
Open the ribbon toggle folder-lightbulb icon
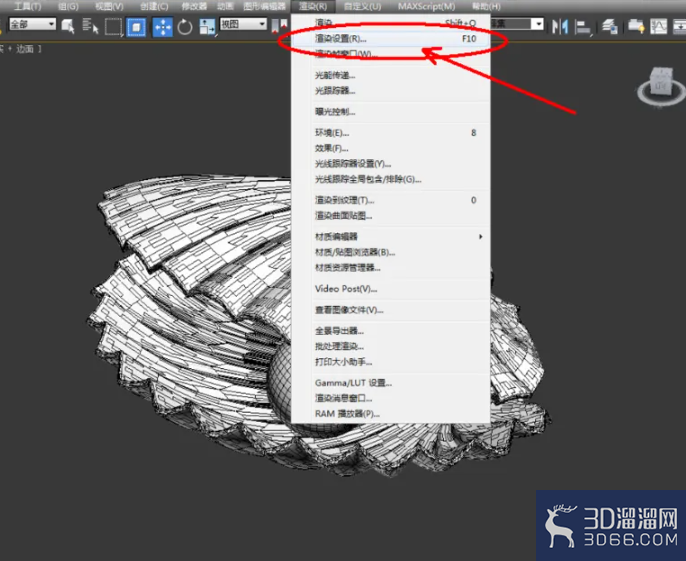[x=637, y=27]
